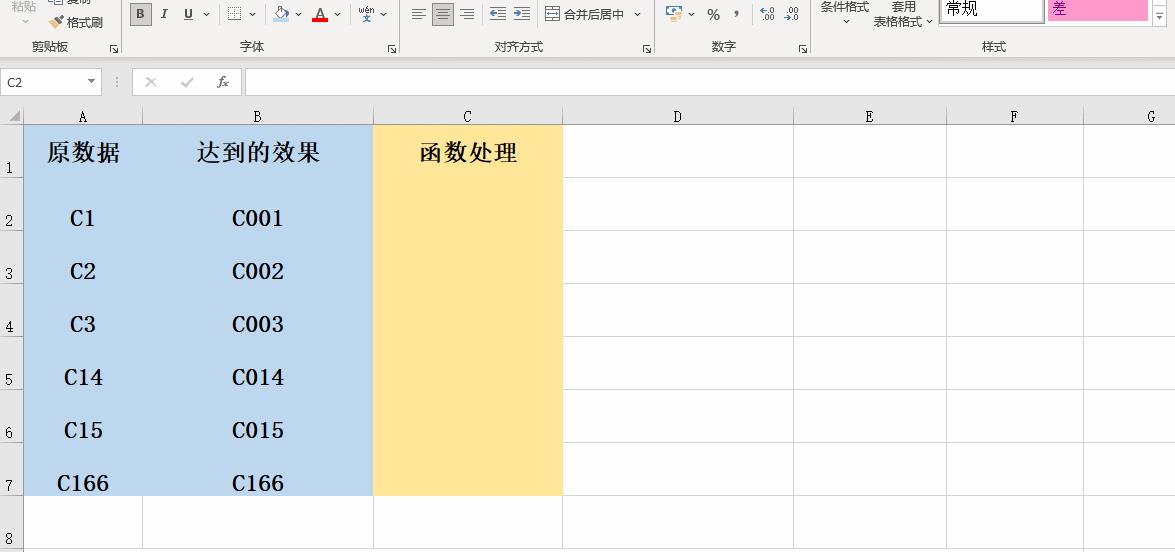The height and width of the screenshot is (552, 1175).
Task: Toggle bold formatting with the B button
Action: coord(140,14)
